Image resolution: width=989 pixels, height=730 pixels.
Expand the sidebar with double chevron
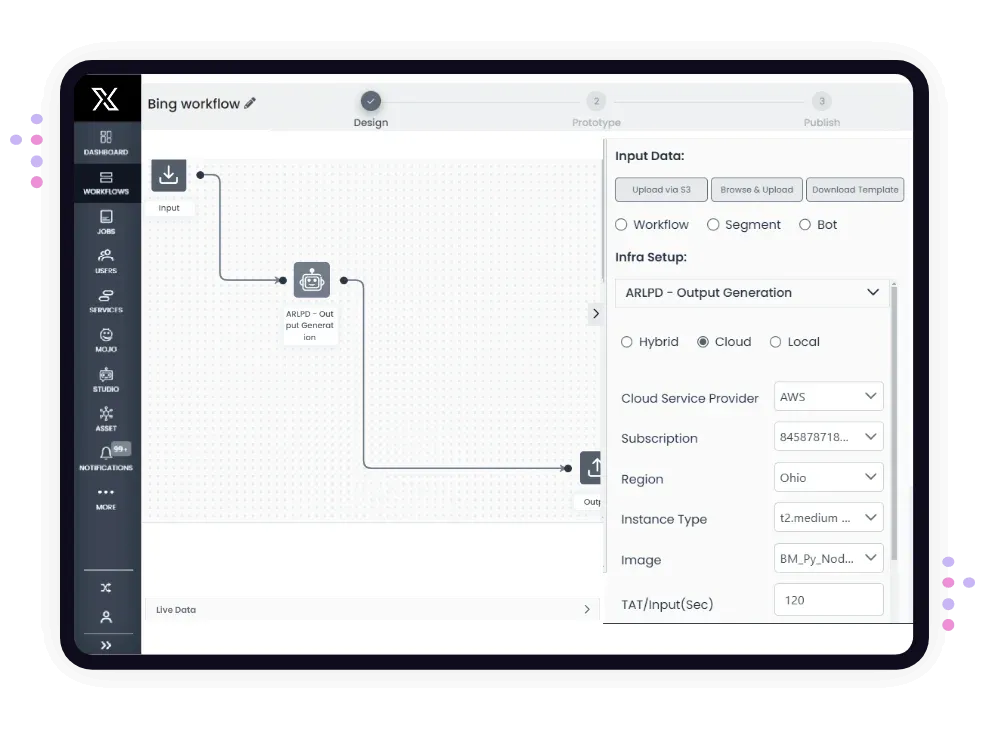pyautogui.click(x=106, y=645)
